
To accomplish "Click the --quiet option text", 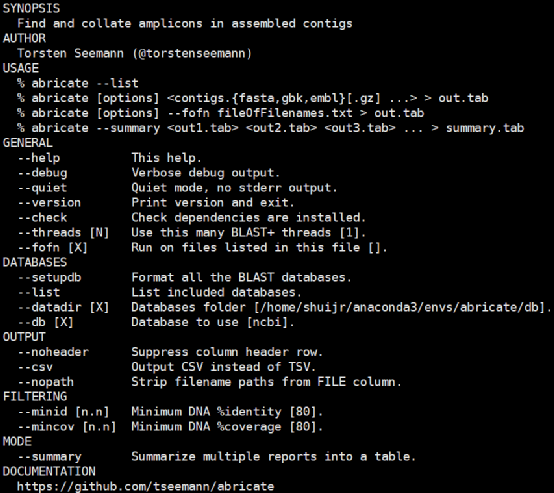I will (42, 188).
